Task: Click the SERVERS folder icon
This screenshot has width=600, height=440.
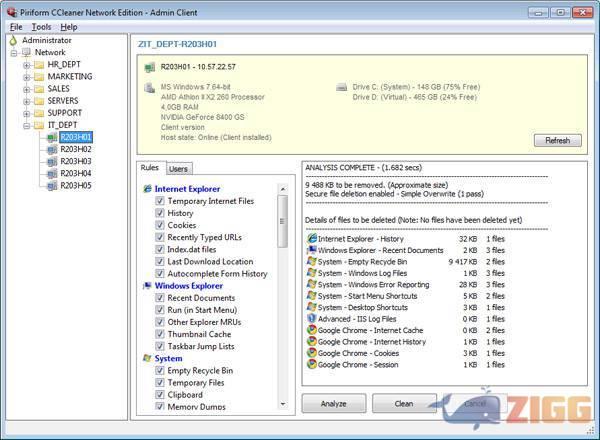Action: (39, 101)
